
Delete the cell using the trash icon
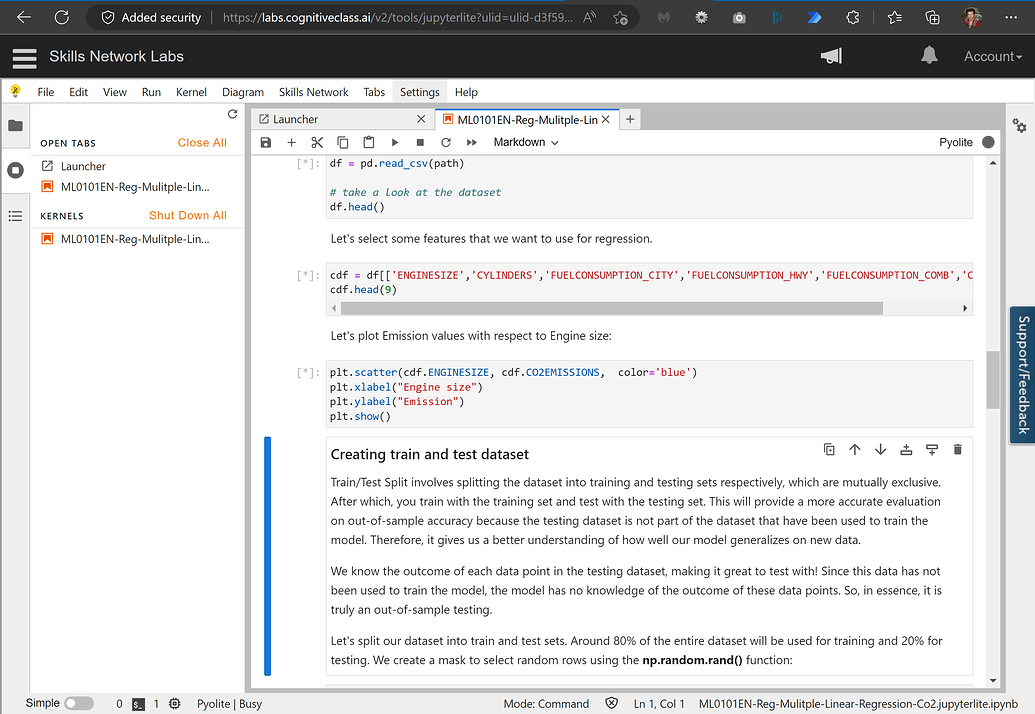tap(957, 450)
